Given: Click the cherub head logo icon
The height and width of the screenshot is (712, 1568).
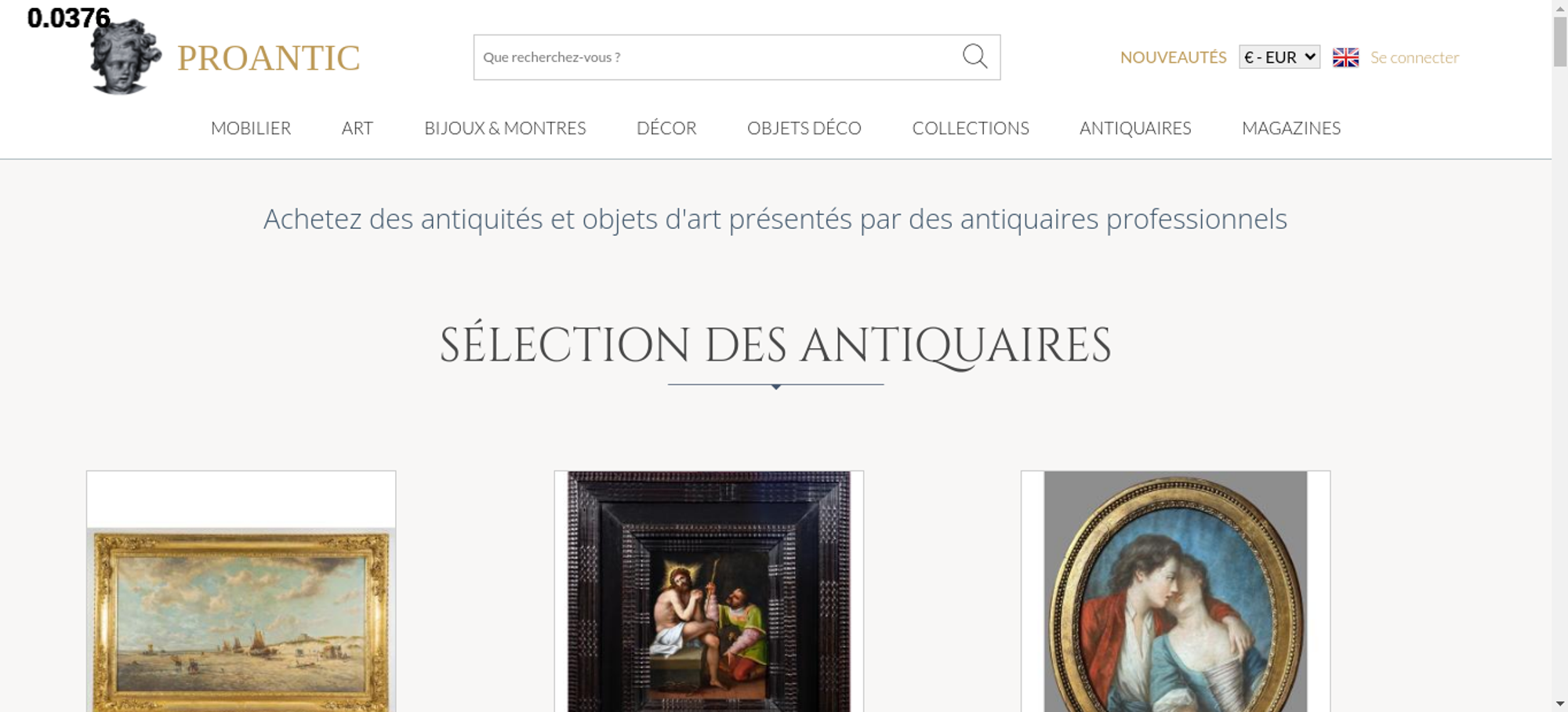Looking at the screenshot, I should click(125, 56).
